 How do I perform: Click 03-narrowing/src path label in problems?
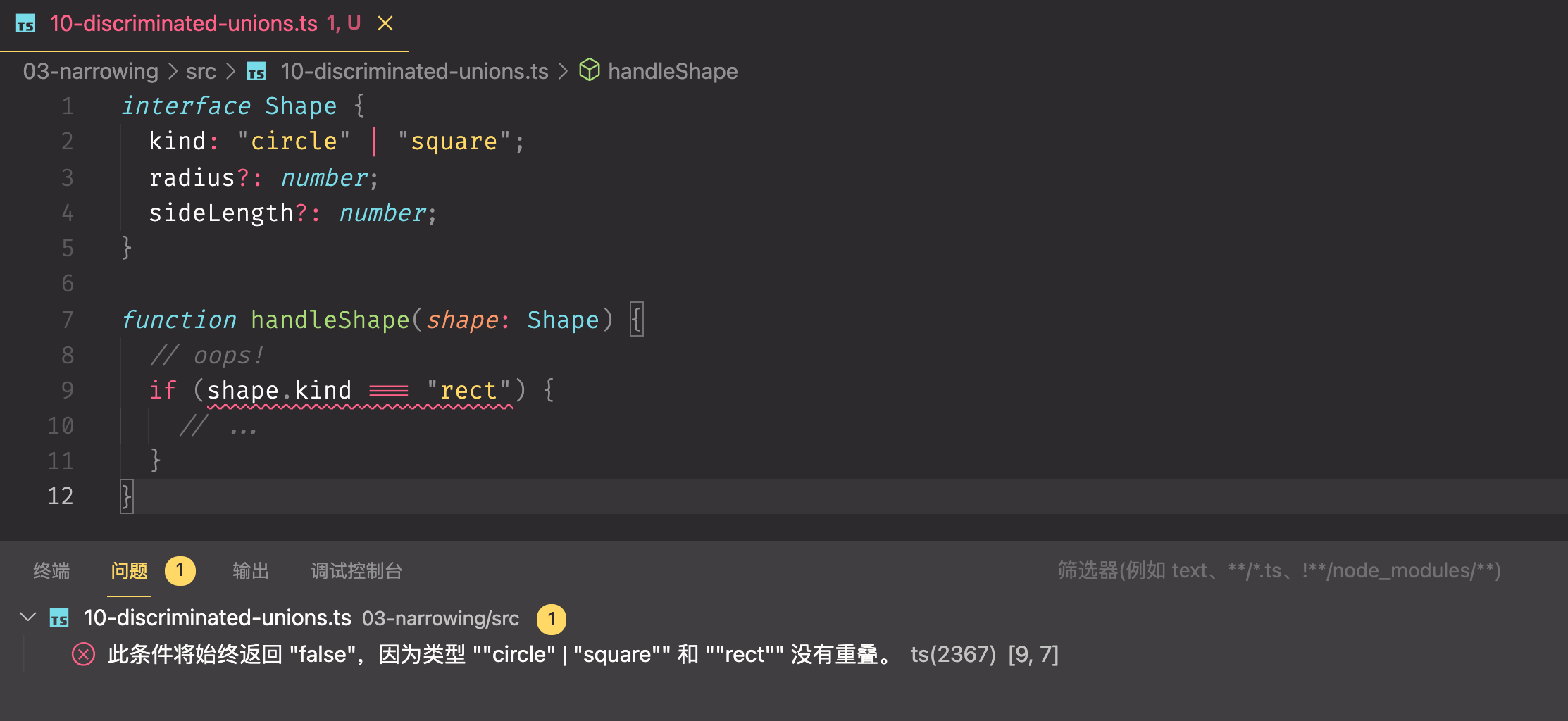pos(440,618)
